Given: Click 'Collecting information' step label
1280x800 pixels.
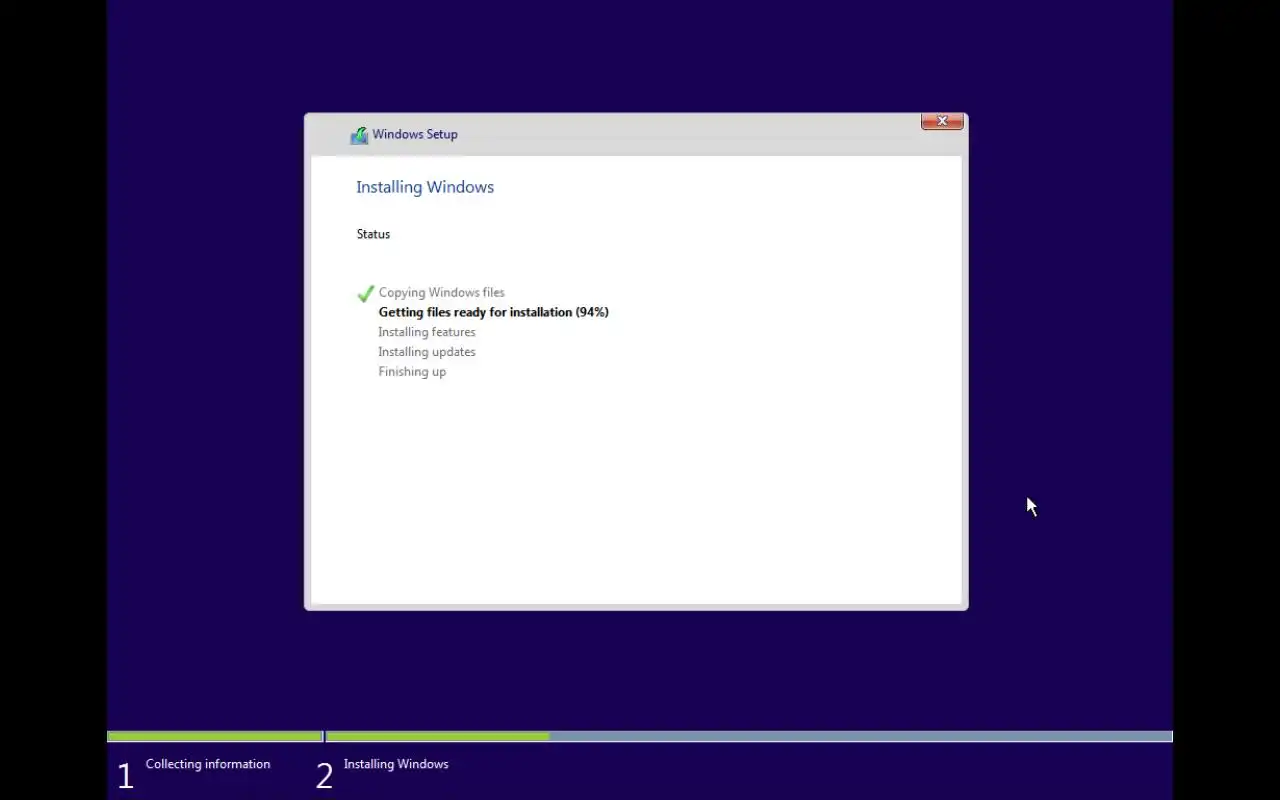Looking at the screenshot, I should (x=208, y=764).
